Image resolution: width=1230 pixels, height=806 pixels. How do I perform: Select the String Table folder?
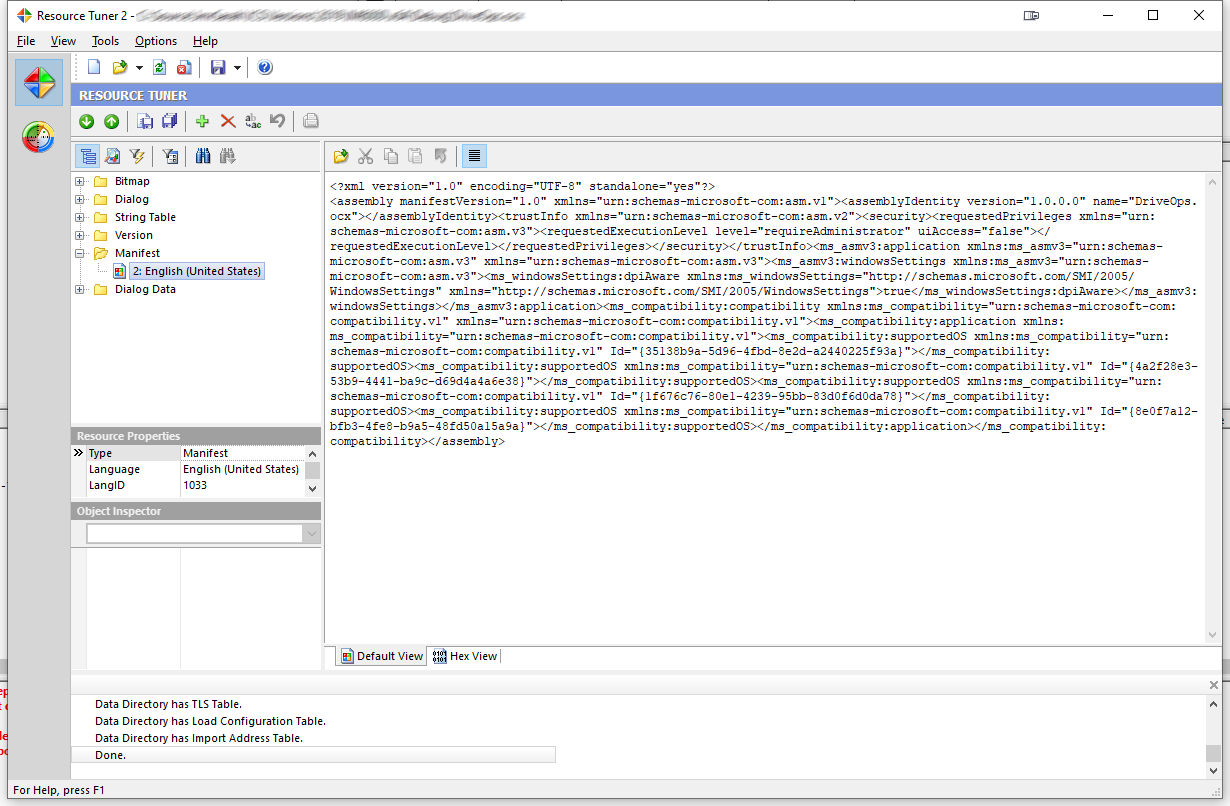145,217
